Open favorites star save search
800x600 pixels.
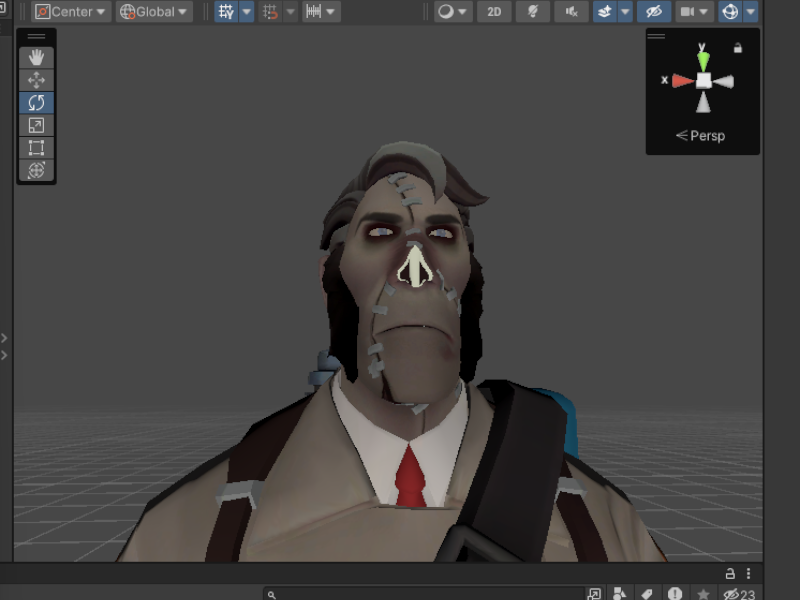(703, 594)
